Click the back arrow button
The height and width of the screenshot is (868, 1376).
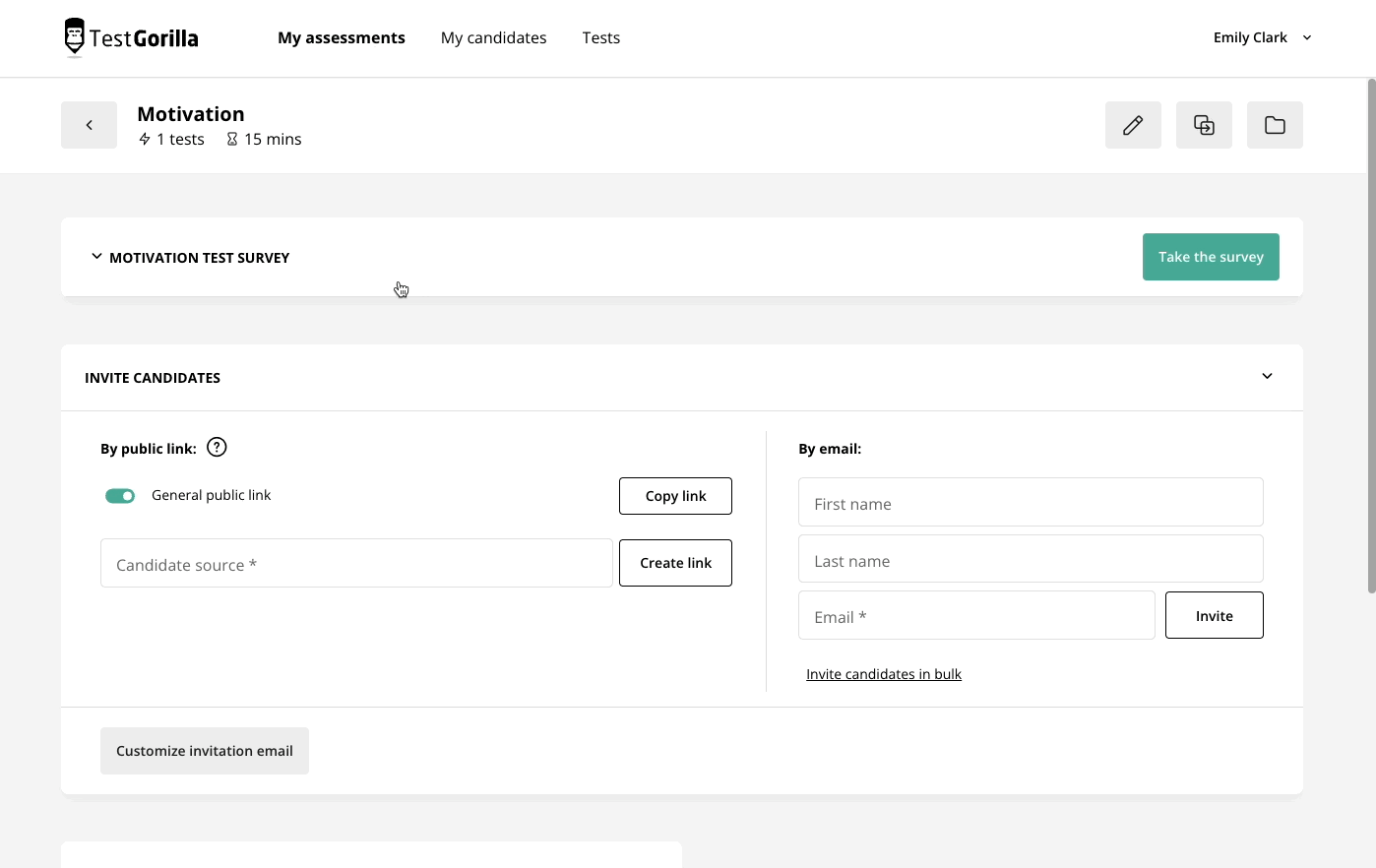pos(89,125)
